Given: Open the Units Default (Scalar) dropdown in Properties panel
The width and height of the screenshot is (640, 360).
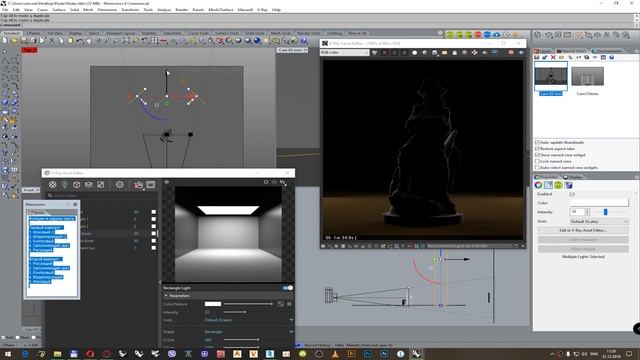Looking at the screenshot, I should (x=599, y=221).
